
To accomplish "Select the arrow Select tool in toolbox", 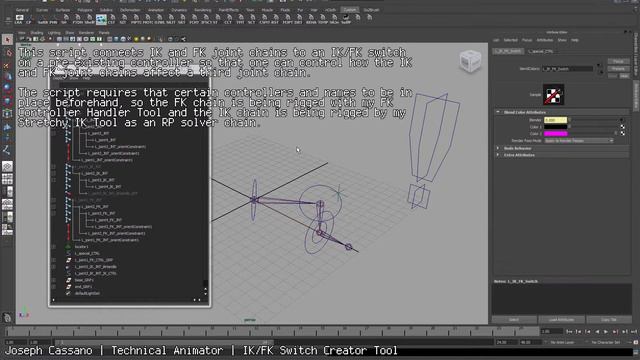I will (7, 40).
